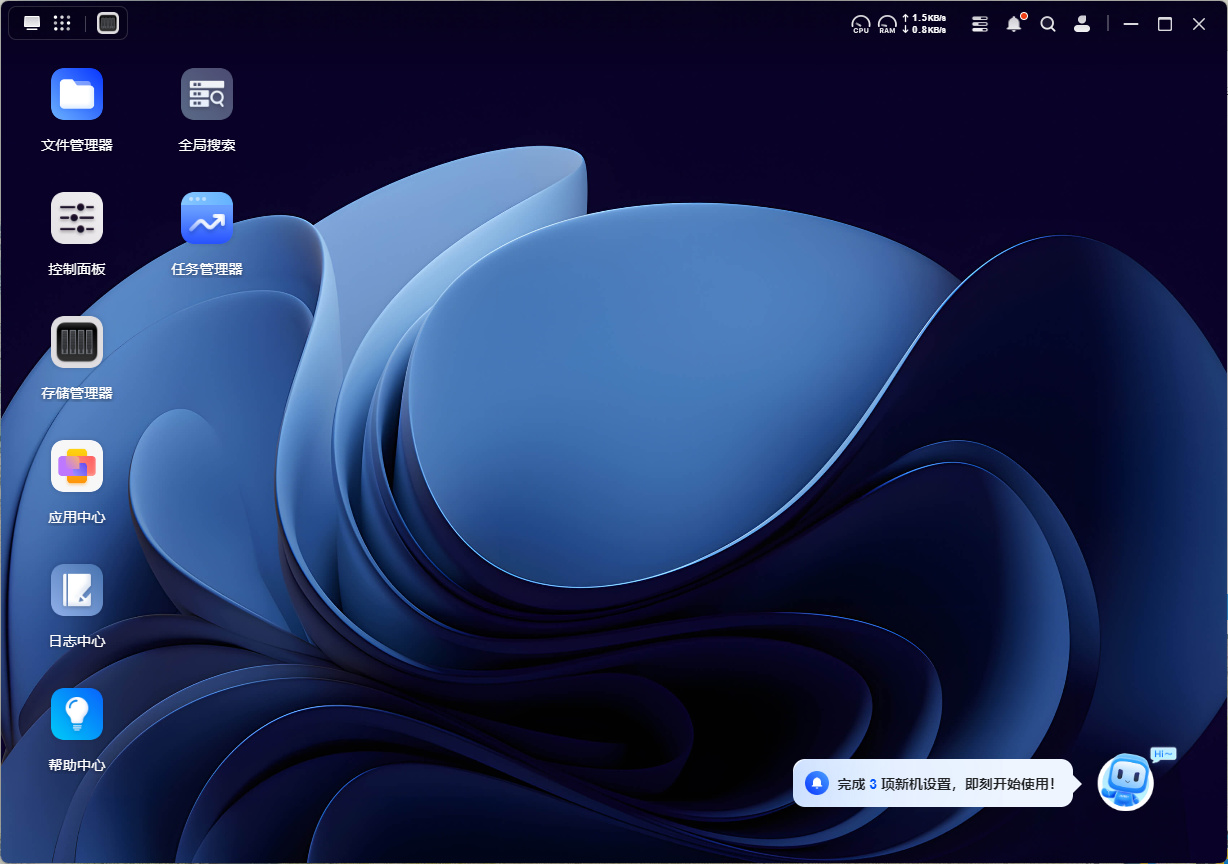Open 日志中心 log center
This screenshot has width=1228, height=864.
[x=77, y=590]
